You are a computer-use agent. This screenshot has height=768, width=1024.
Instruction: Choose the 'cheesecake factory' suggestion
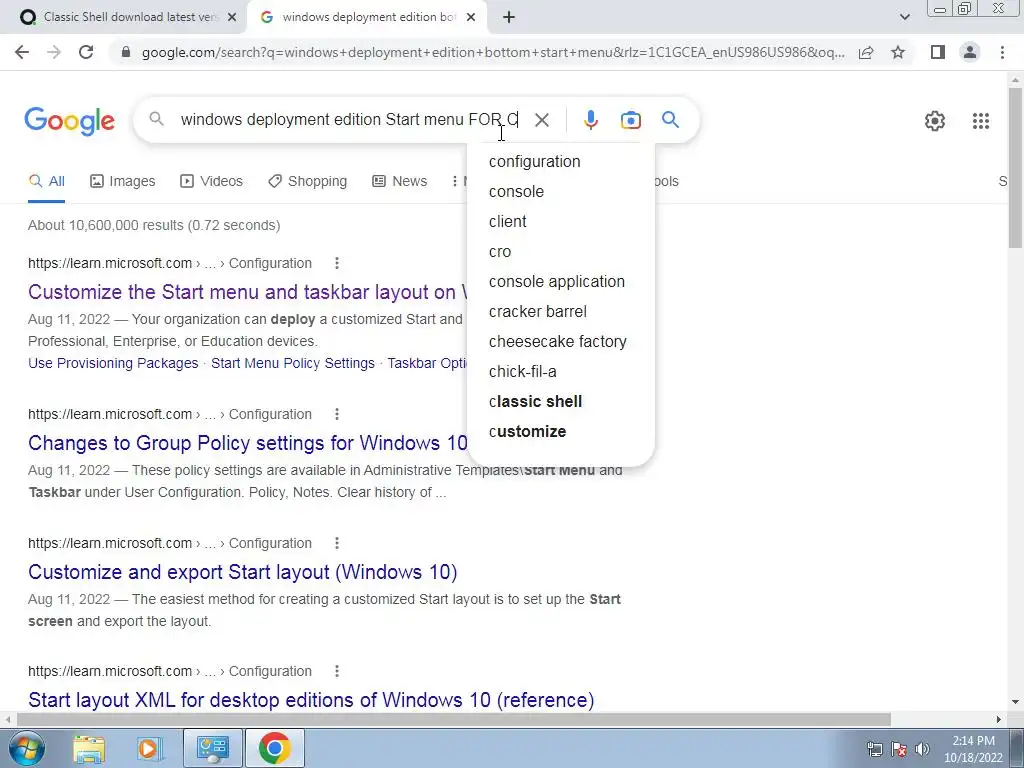point(561,342)
